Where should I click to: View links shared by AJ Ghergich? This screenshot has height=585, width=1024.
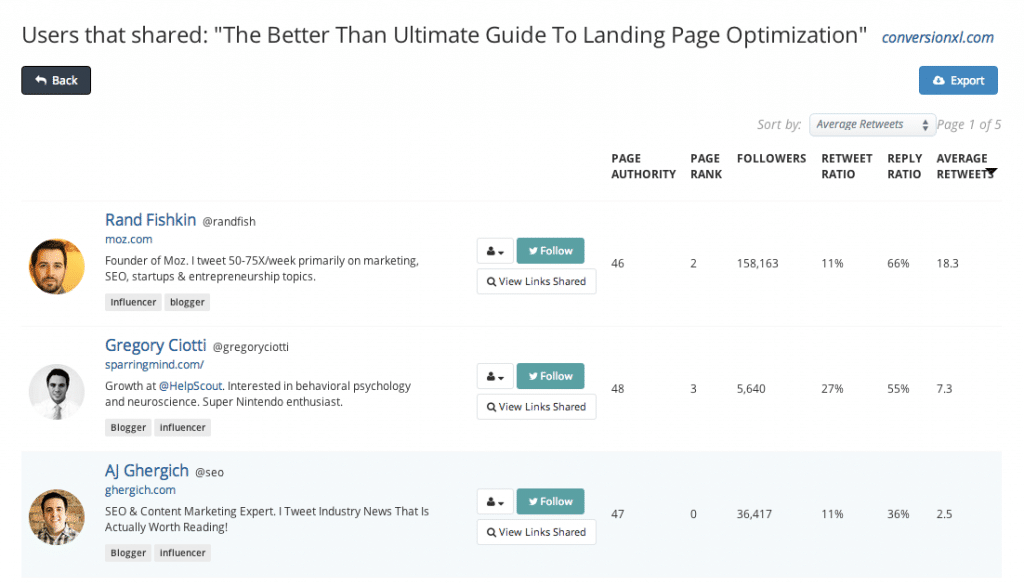pyautogui.click(x=536, y=532)
